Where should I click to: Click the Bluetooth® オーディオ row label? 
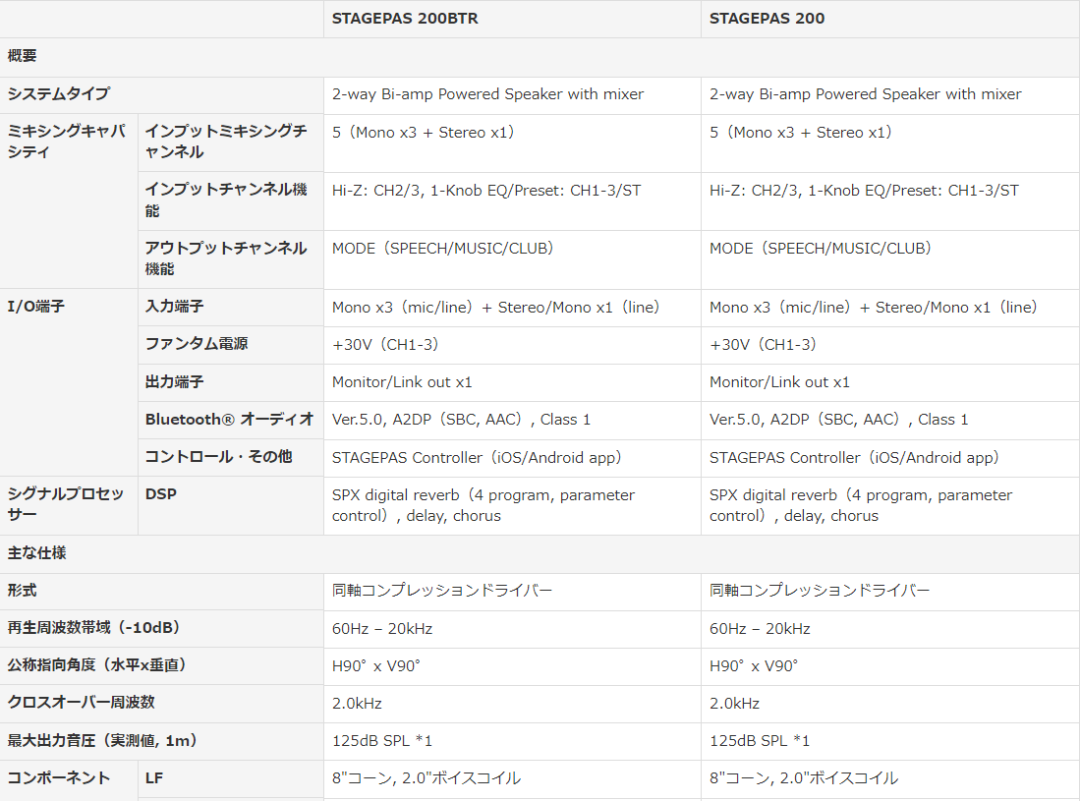coord(229,419)
